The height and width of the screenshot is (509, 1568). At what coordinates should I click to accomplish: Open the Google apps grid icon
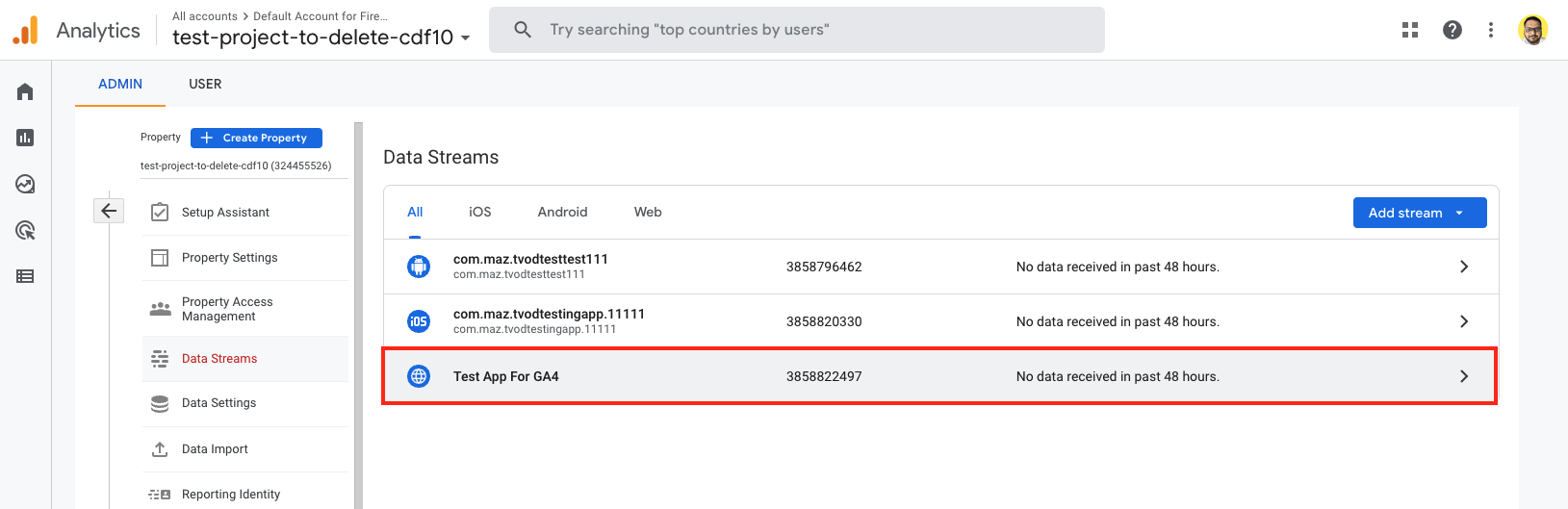click(x=1410, y=30)
